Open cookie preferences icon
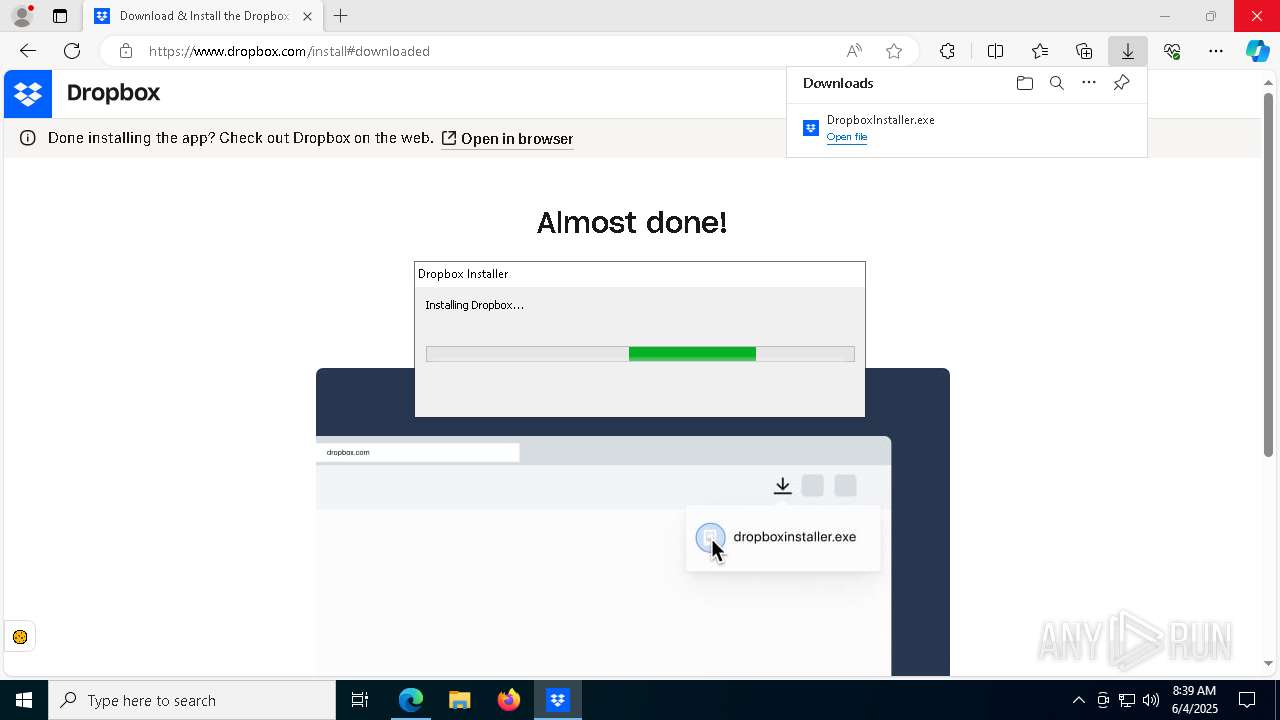 click(x=20, y=637)
